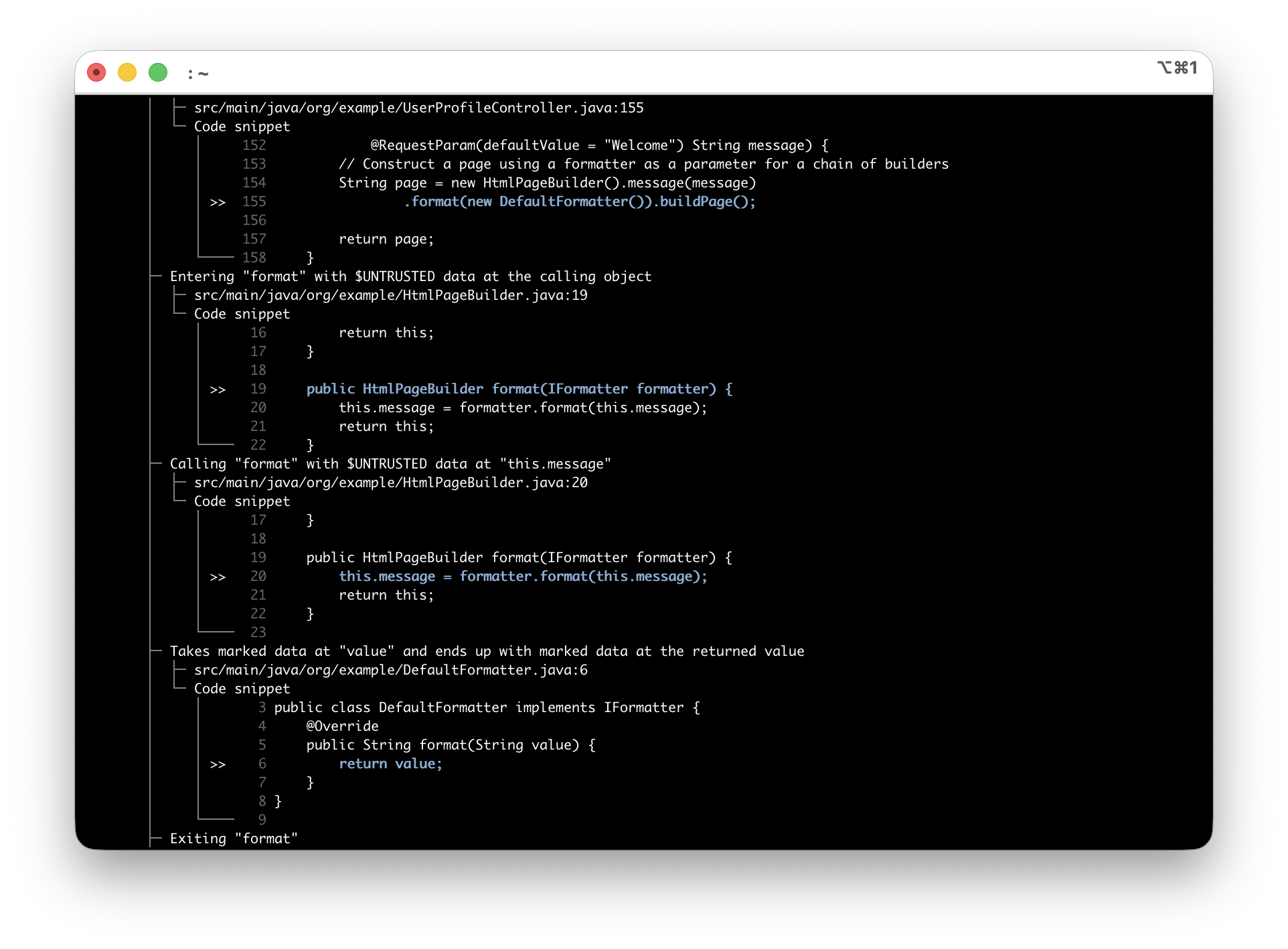Click the highlighted 'format(new DefaultFormatter()).buildPage();' line
The height and width of the screenshot is (949, 1288).
[x=580, y=201]
